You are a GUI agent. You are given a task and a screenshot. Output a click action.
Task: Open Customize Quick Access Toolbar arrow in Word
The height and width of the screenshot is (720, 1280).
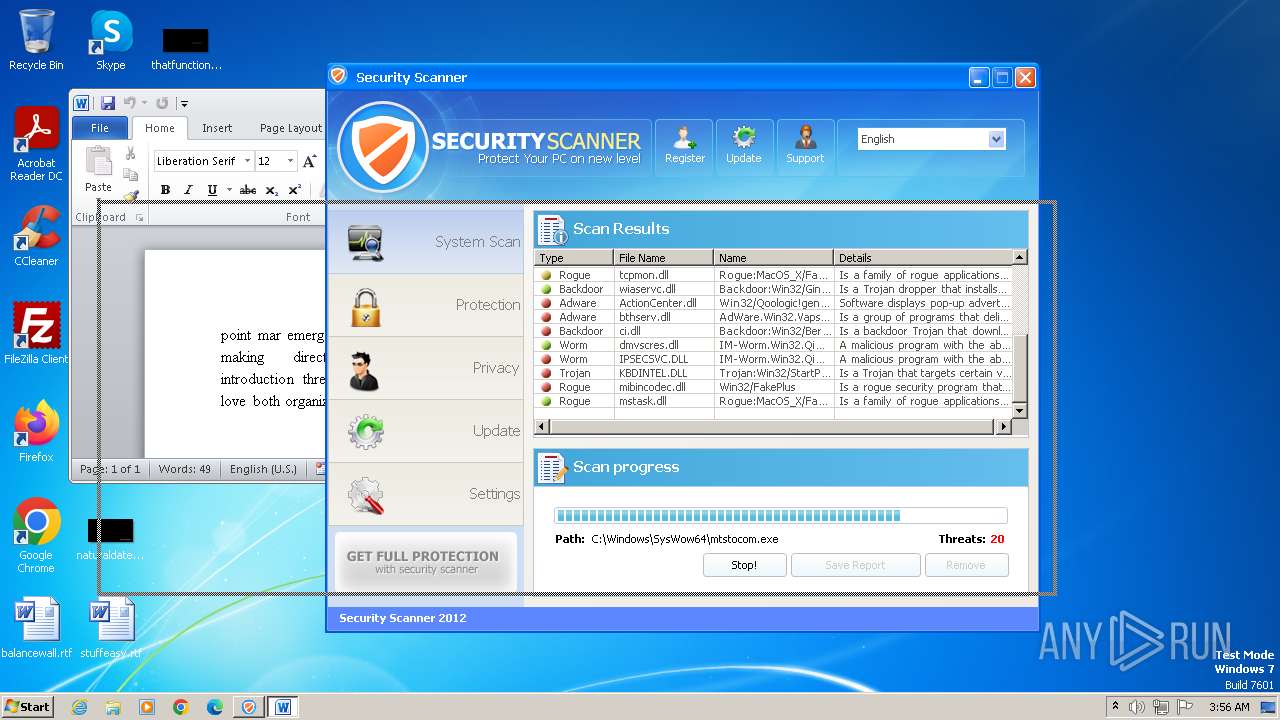click(184, 103)
